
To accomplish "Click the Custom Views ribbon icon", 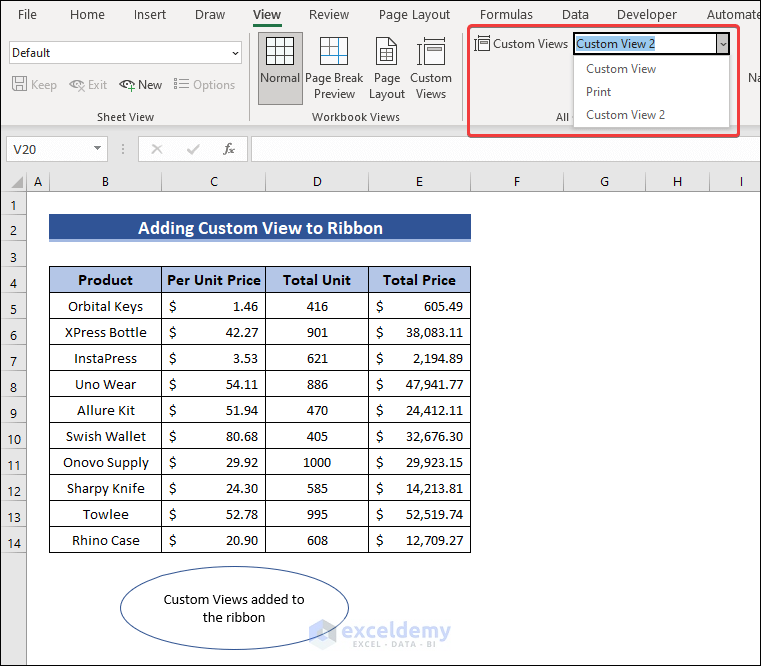I will 482,44.
